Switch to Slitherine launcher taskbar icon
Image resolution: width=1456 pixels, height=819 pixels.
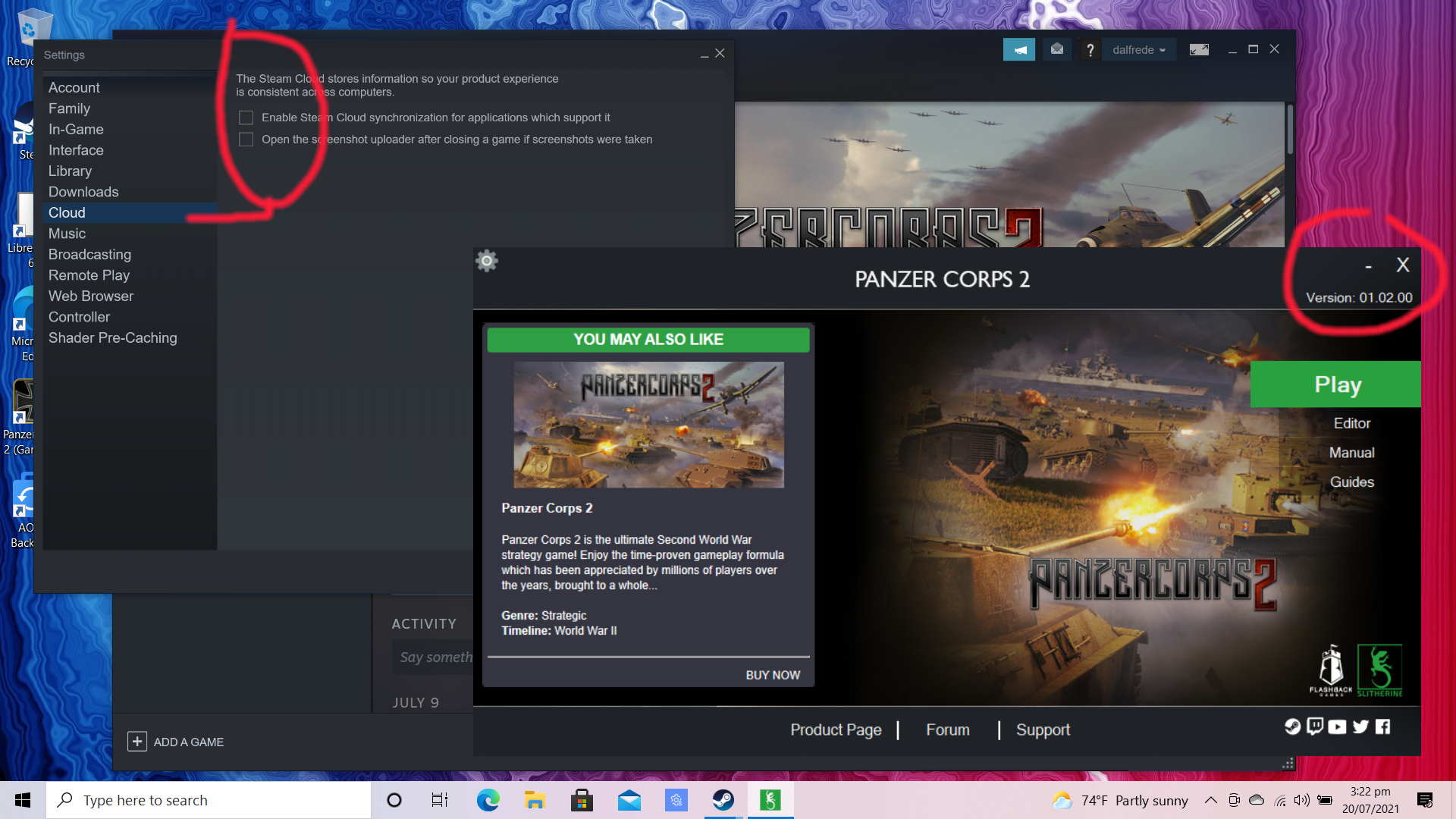coord(770,800)
